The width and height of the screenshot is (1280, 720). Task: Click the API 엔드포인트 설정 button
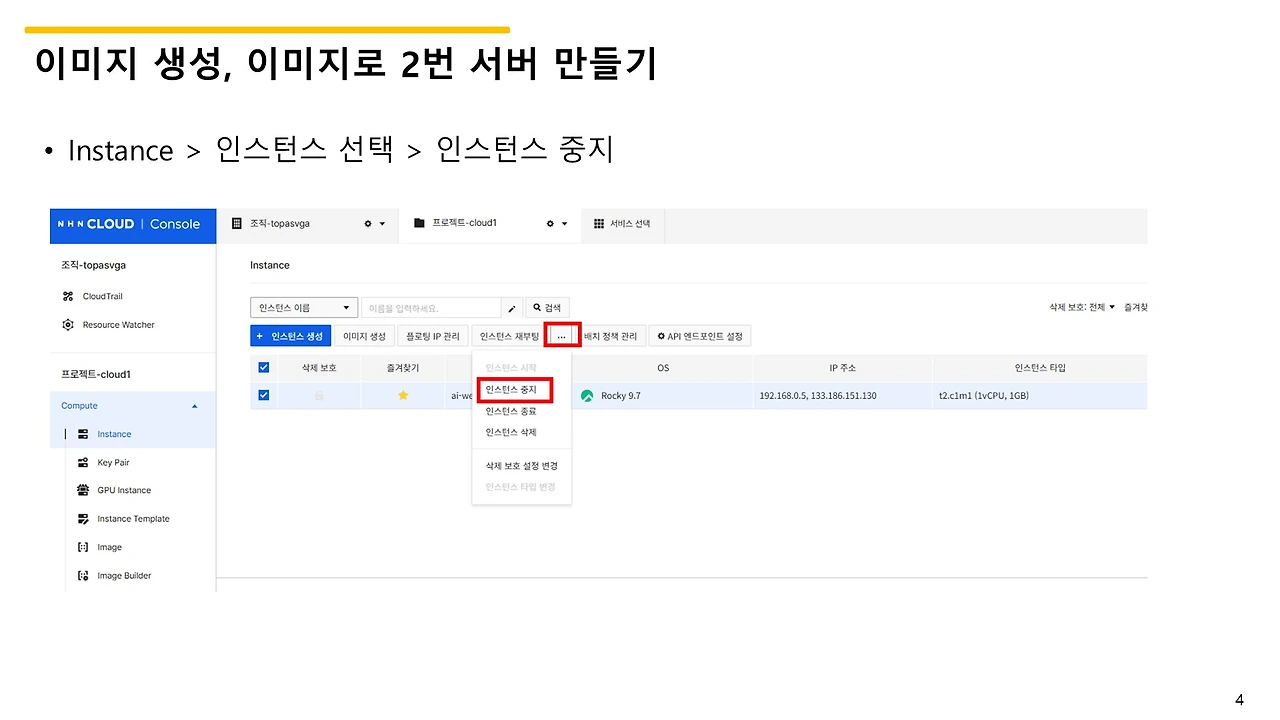click(x=700, y=336)
